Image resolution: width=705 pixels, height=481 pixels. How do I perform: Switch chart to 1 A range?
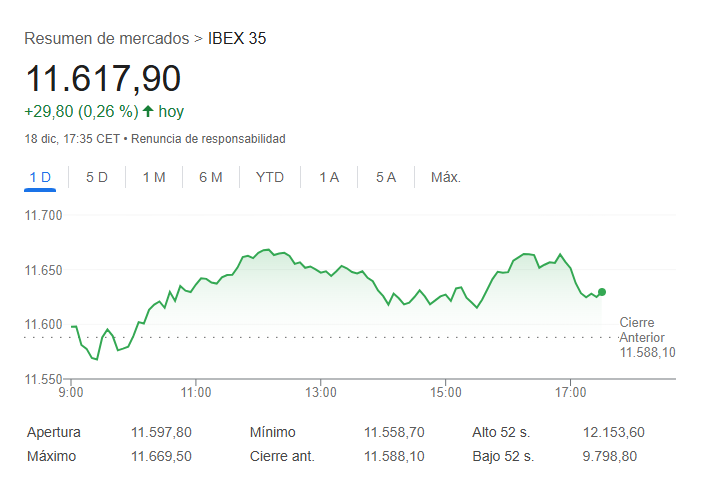tap(329, 178)
